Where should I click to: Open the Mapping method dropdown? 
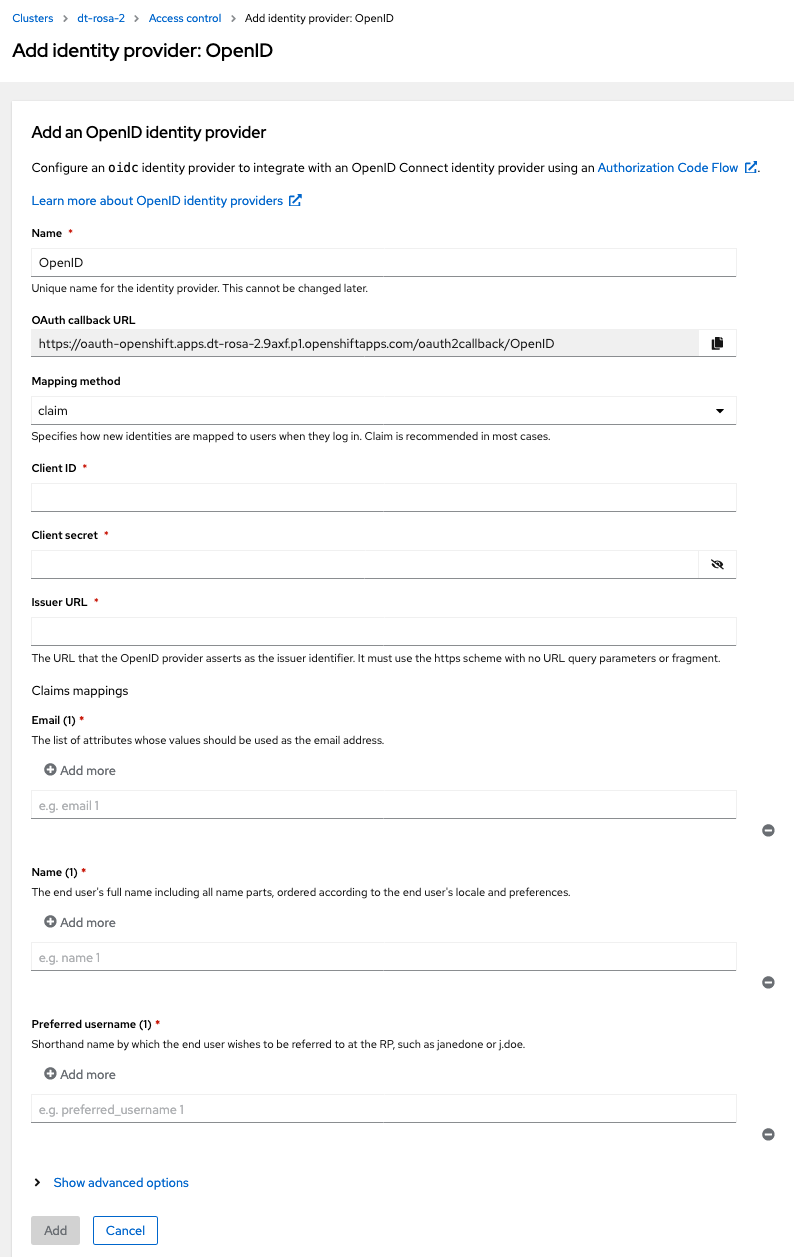tap(384, 410)
